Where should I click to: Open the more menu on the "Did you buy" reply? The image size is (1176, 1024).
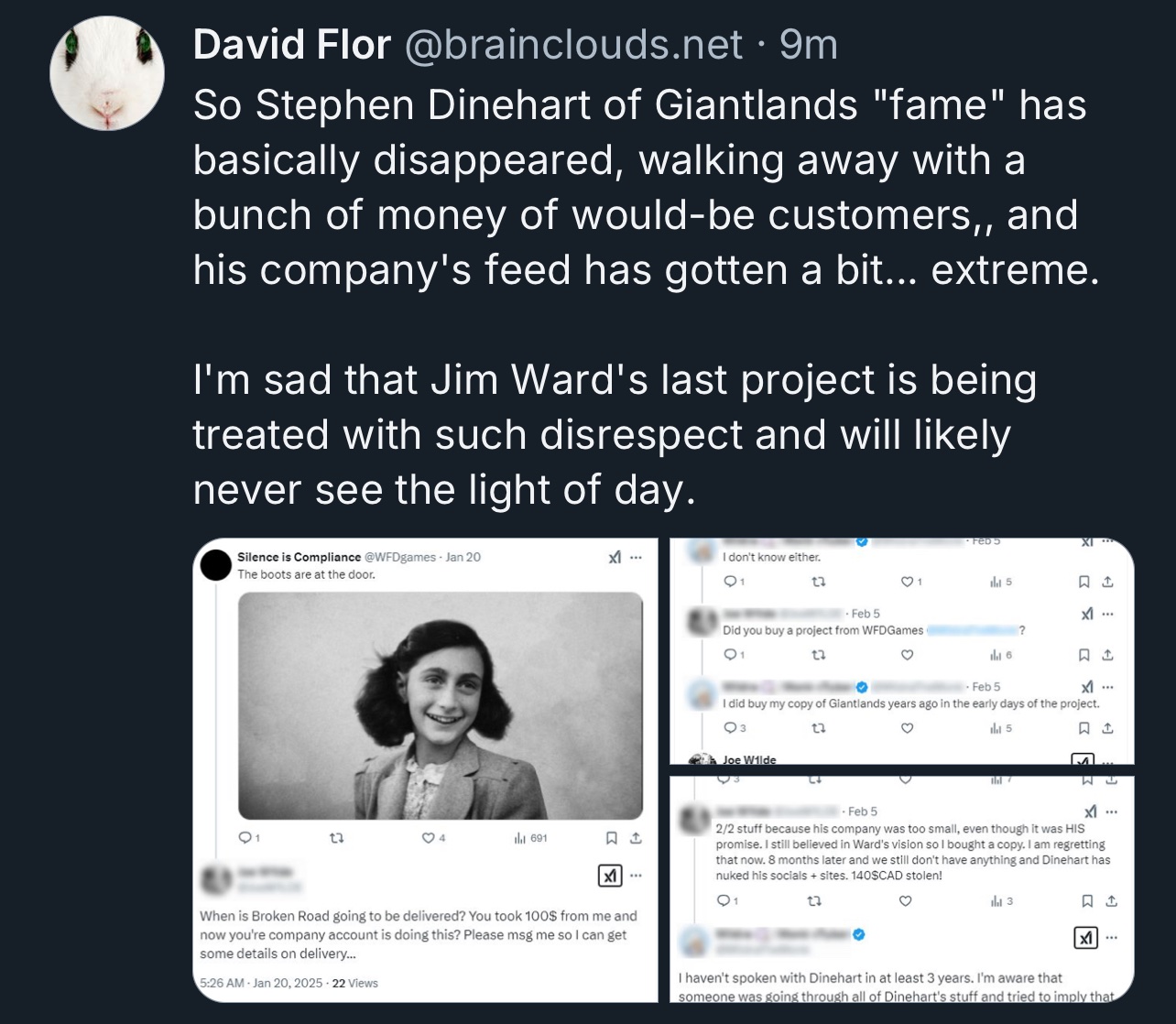[x=1107, y=614]
